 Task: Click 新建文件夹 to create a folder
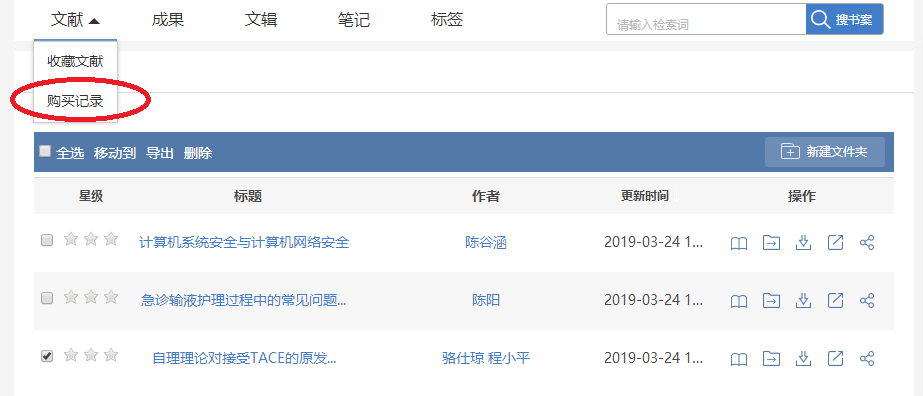(x=825, y=152)
